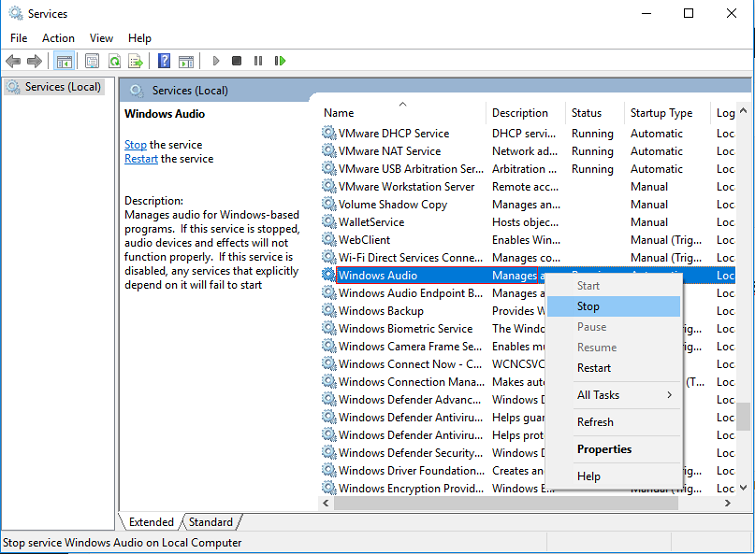The height and width of the screenshot is (554, 755).
Task: Toggle Show/Hide Console Tree toolbar button
Action: [64, 61]
